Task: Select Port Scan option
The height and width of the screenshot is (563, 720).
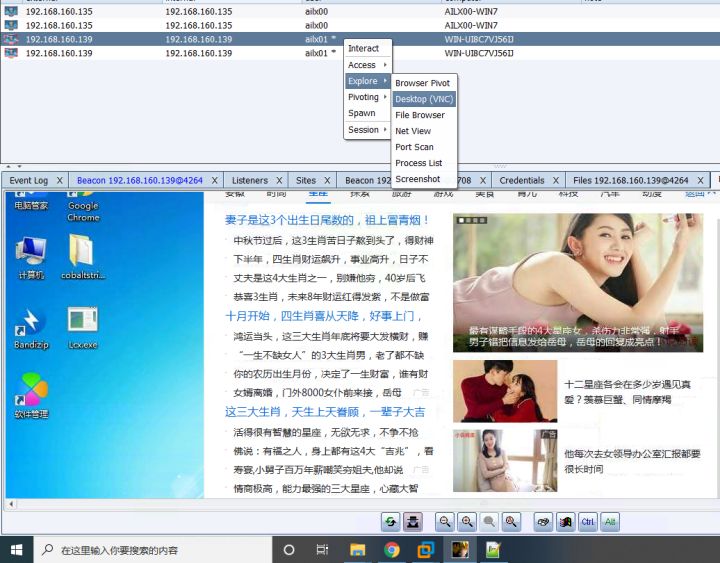Action: (424, 147)
